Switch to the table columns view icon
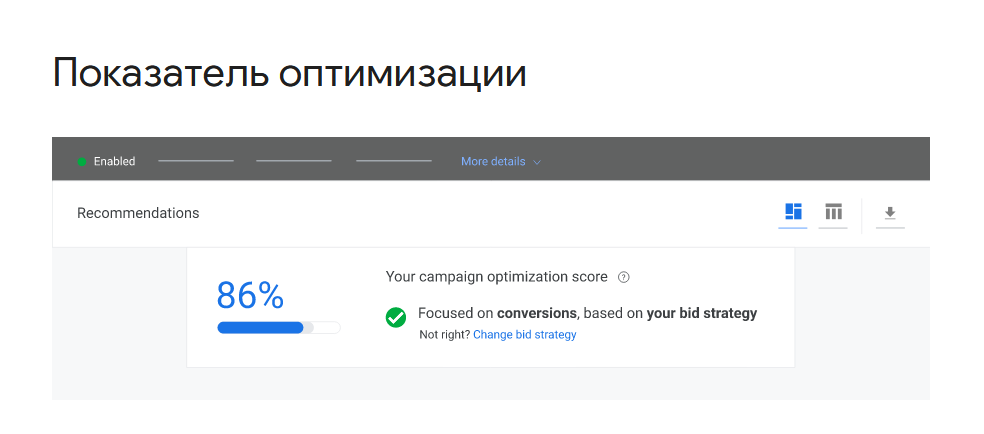 point(833,212)
